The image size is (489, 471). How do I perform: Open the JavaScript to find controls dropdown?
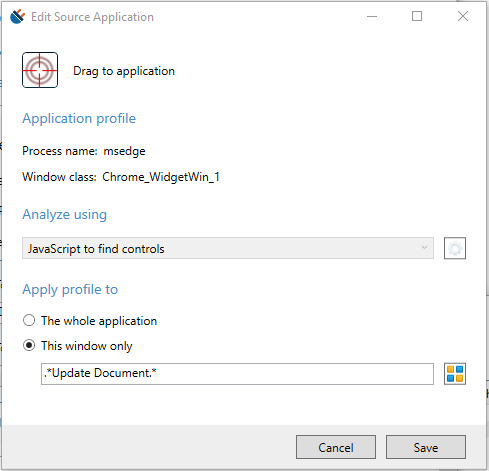[x=228, y=248]
